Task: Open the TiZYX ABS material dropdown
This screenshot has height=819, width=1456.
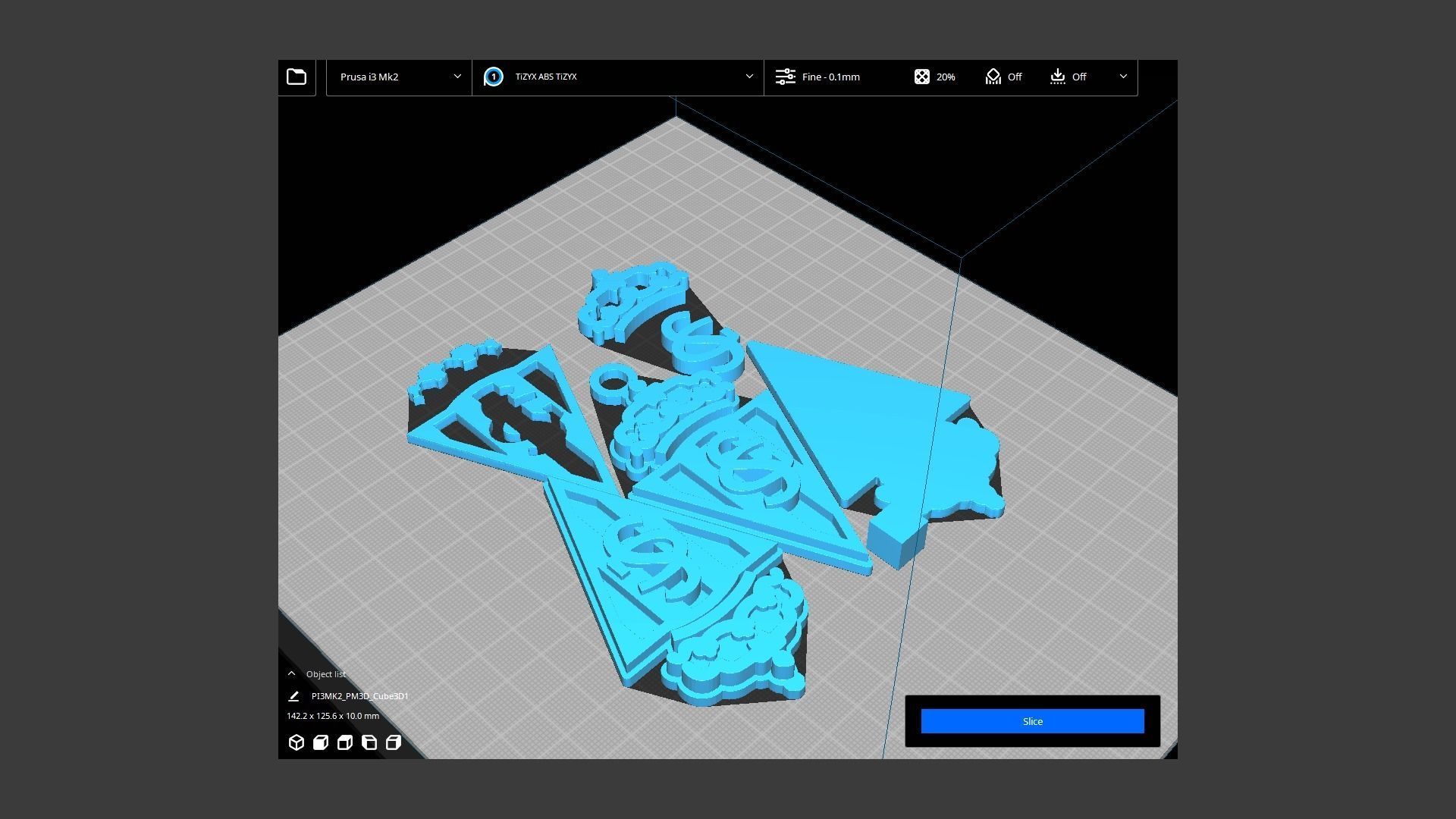Action: 618,77
